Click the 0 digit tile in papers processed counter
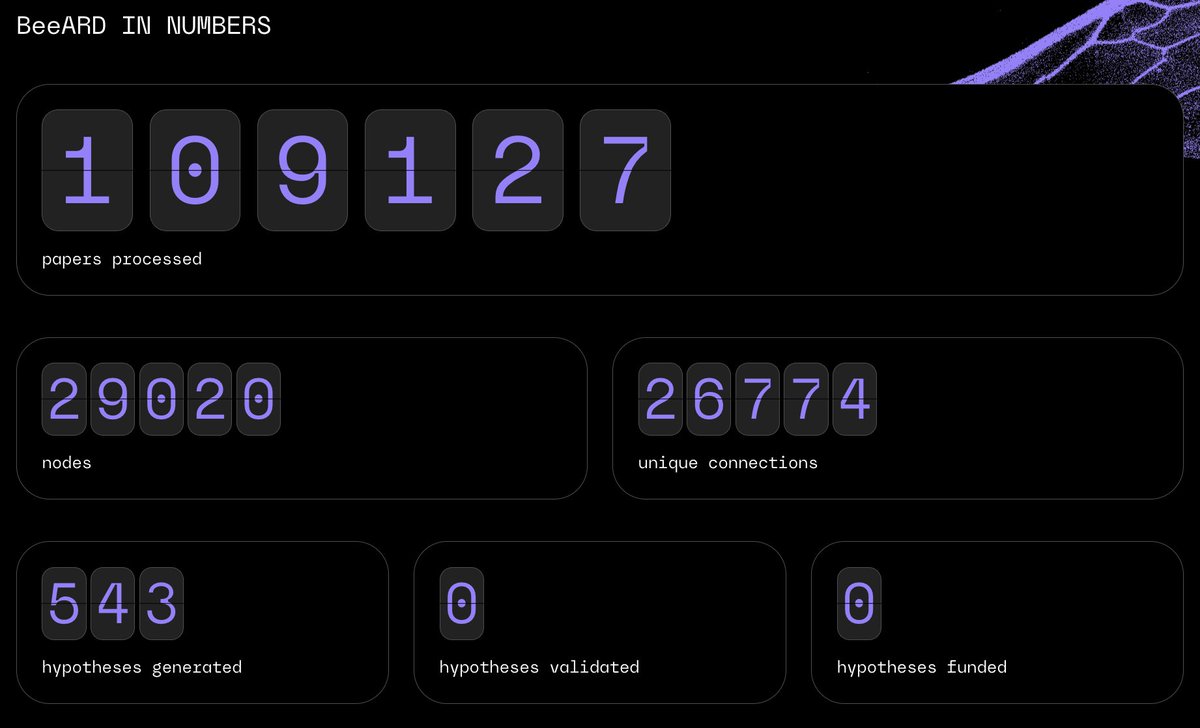 tap(195, 170)
